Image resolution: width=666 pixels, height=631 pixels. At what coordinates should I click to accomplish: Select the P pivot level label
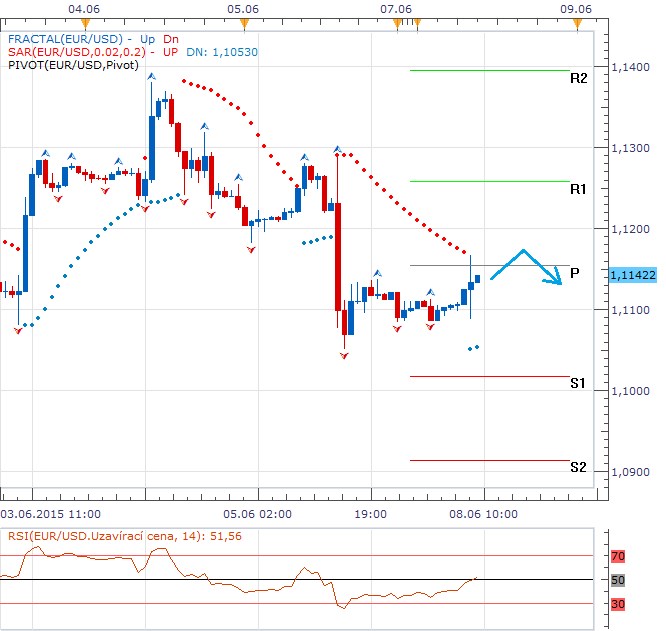click(x=575, y=272)
